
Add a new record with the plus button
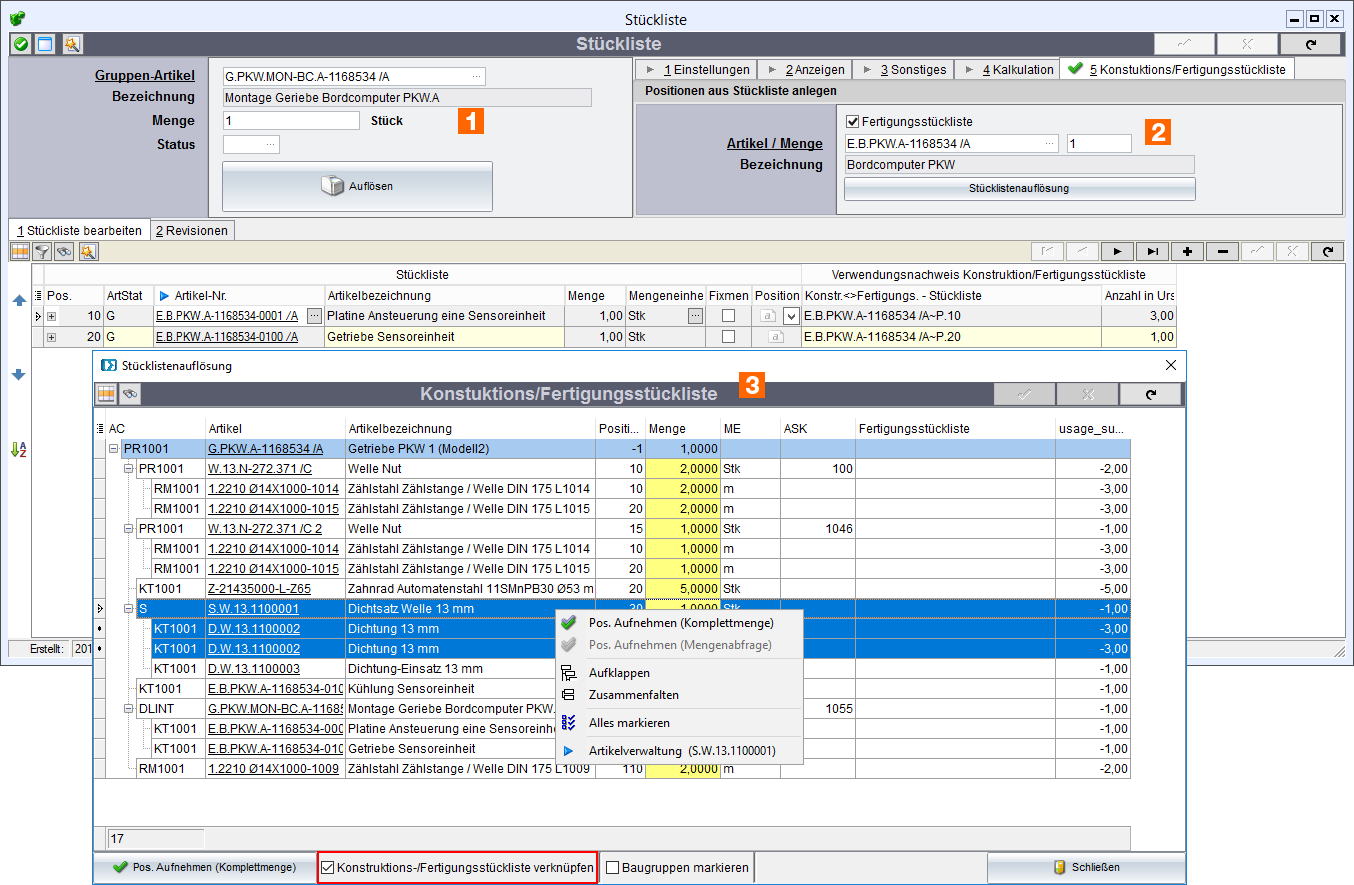tap(1187, 251)
